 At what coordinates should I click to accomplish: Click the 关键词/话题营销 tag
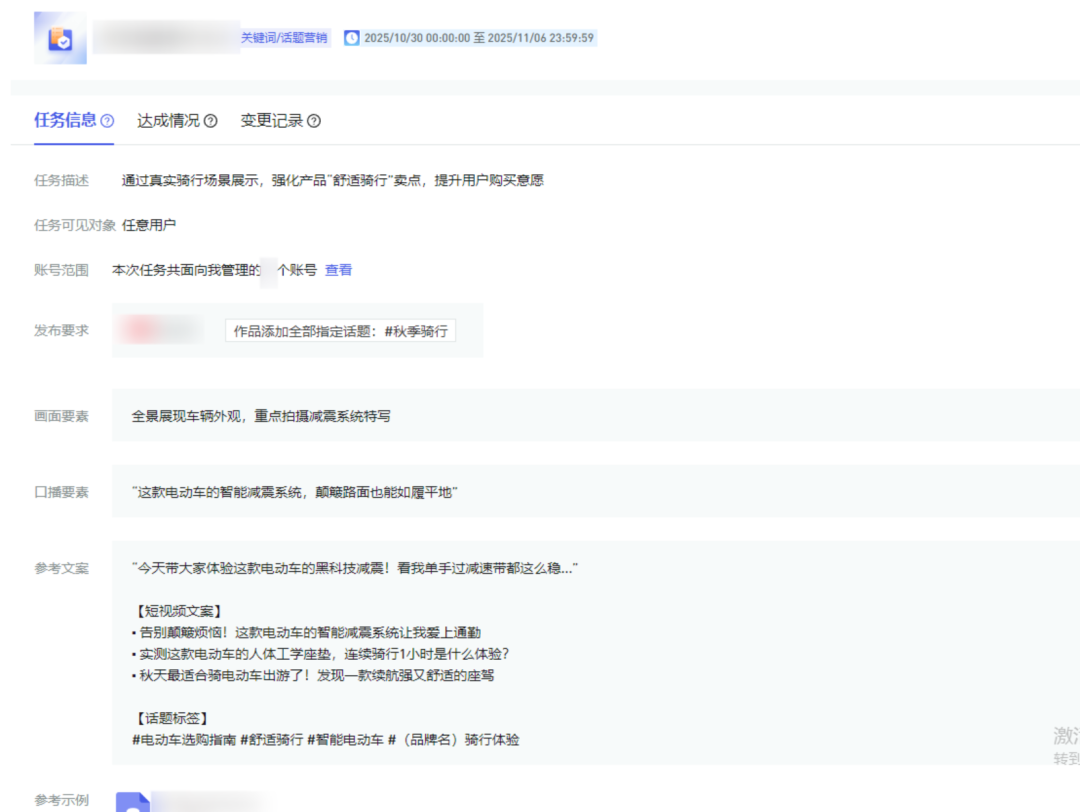click(284, 38)
